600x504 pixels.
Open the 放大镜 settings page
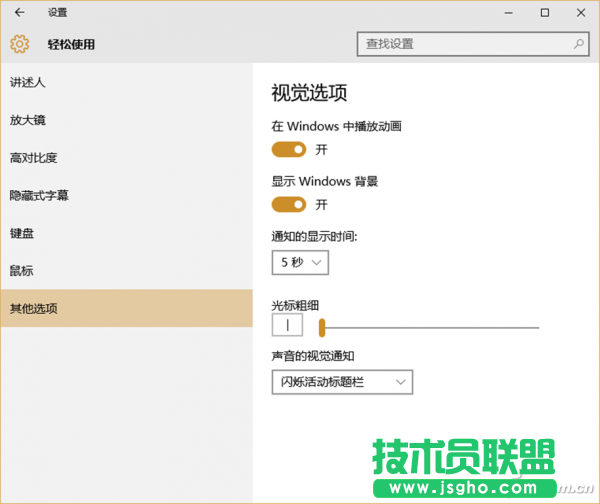coord(28,120)
